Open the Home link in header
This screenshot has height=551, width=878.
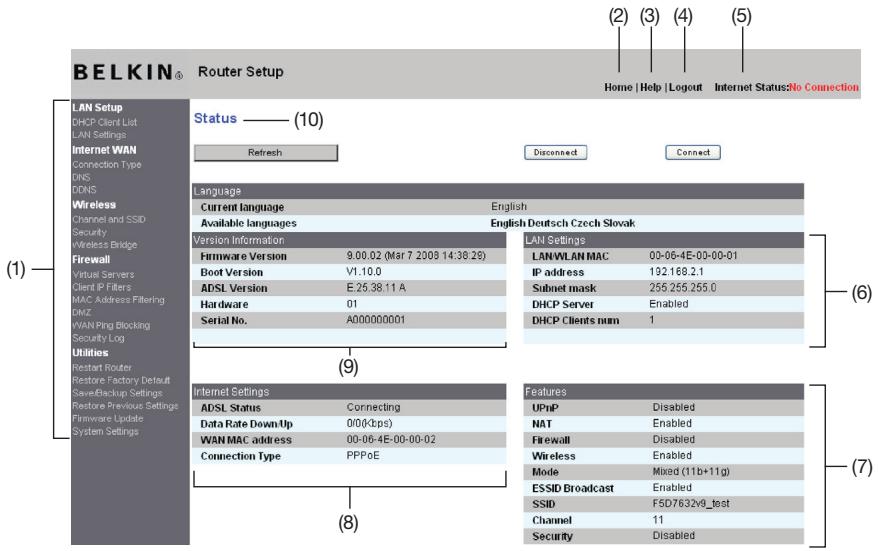click(618, 87)
